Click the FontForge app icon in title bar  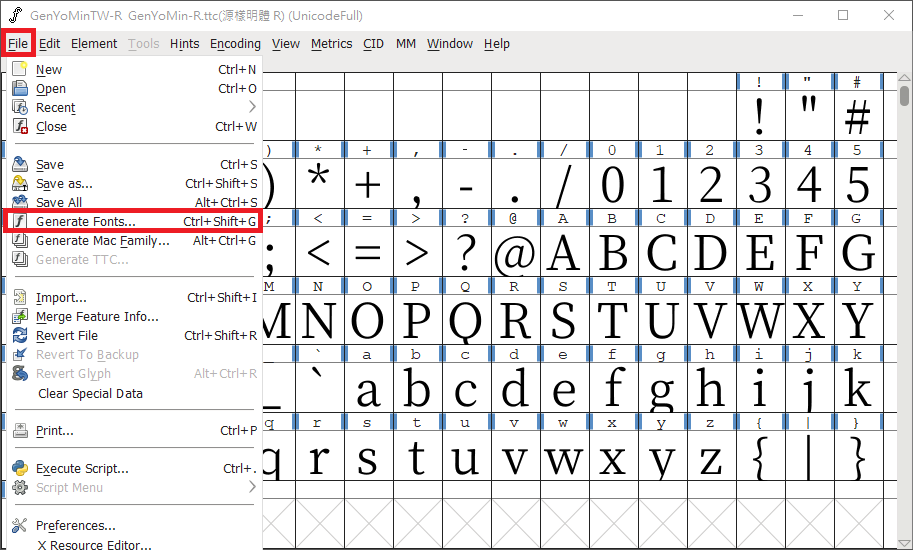point(16,16)
